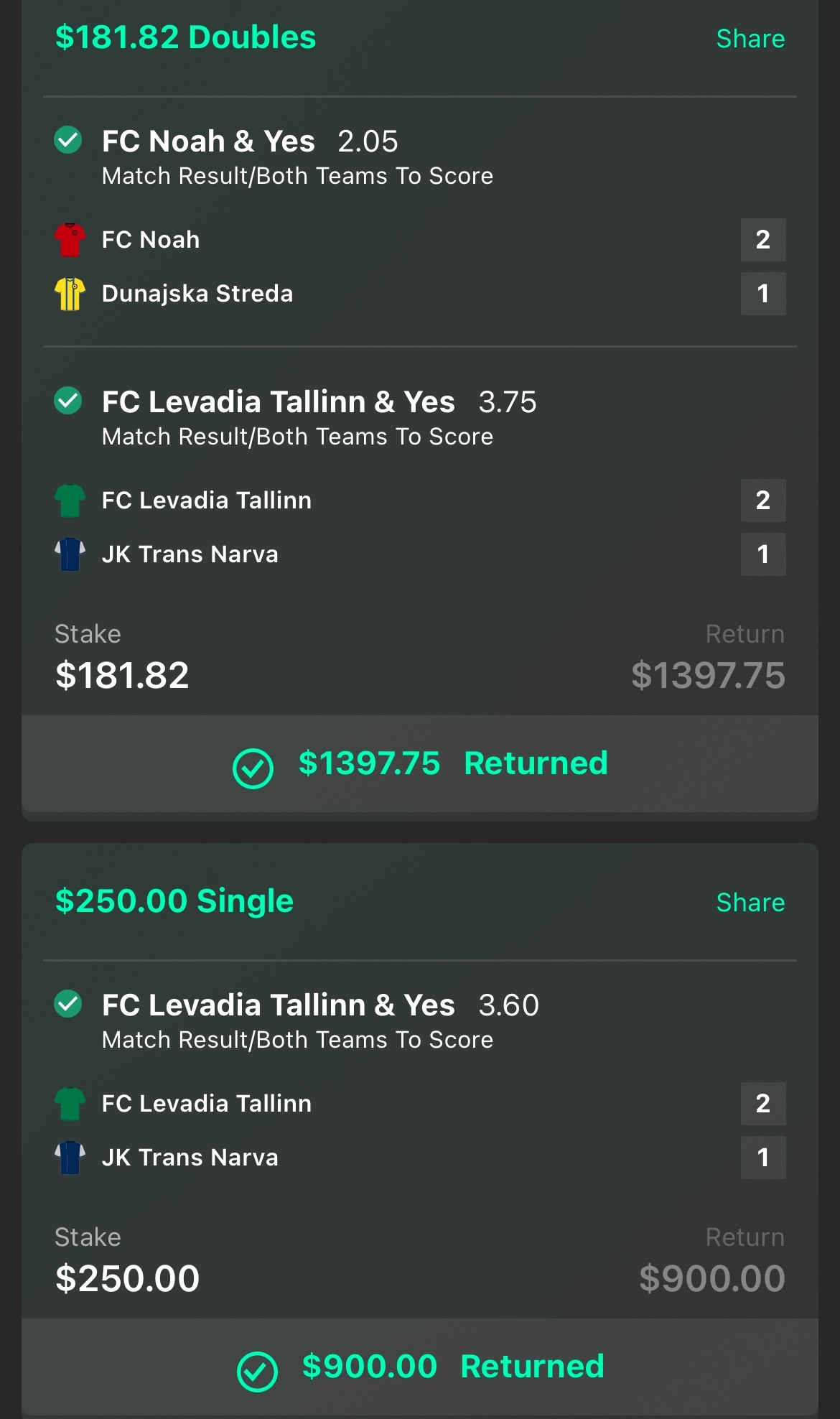
Task: Share the $250.00 Single bet
Action: click(750, 903)
